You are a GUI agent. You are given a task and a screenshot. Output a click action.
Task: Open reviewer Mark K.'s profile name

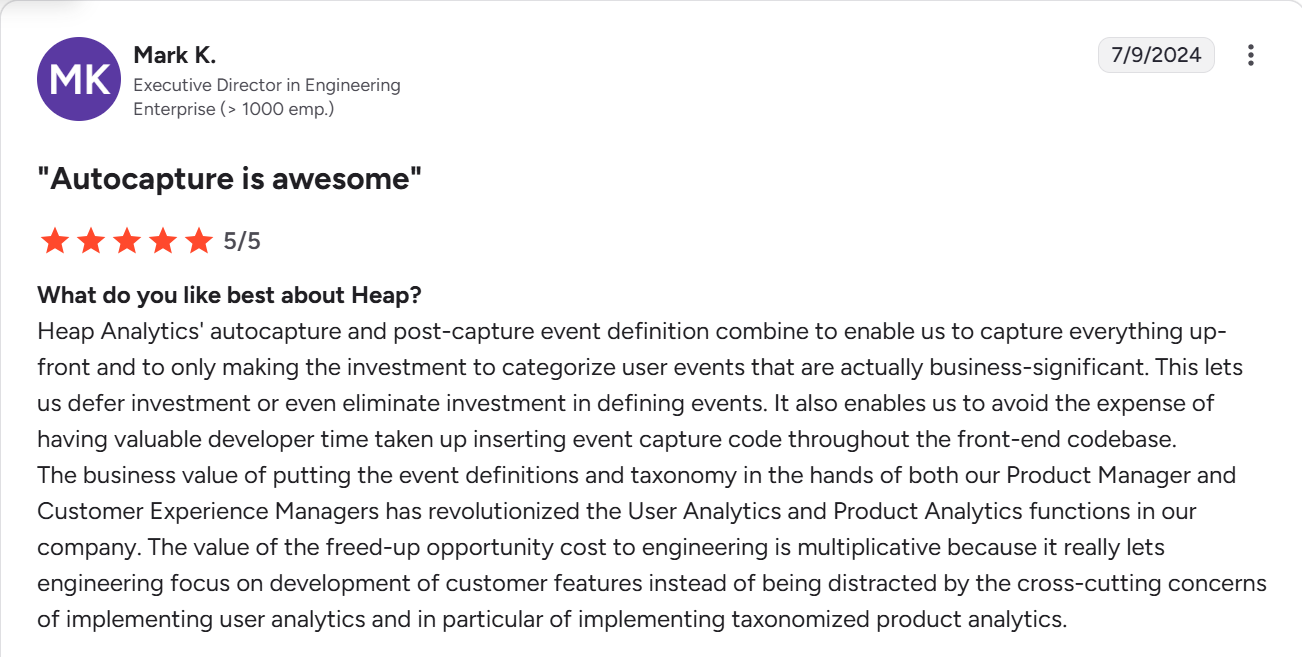174,56
